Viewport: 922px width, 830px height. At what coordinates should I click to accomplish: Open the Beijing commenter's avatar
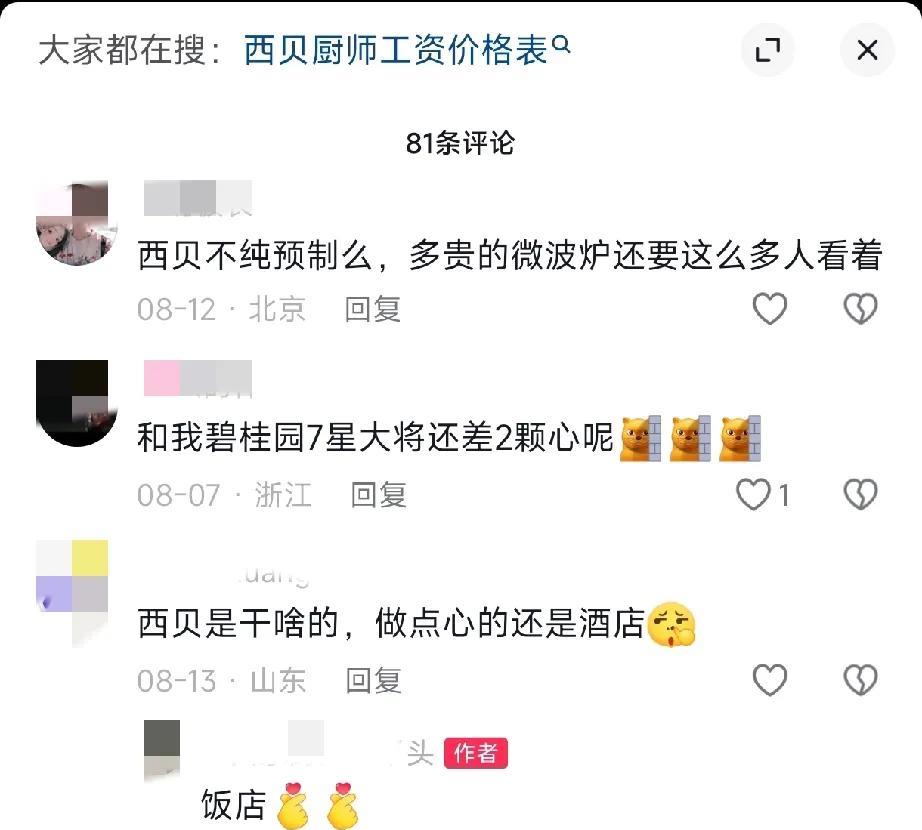(76, 223)
